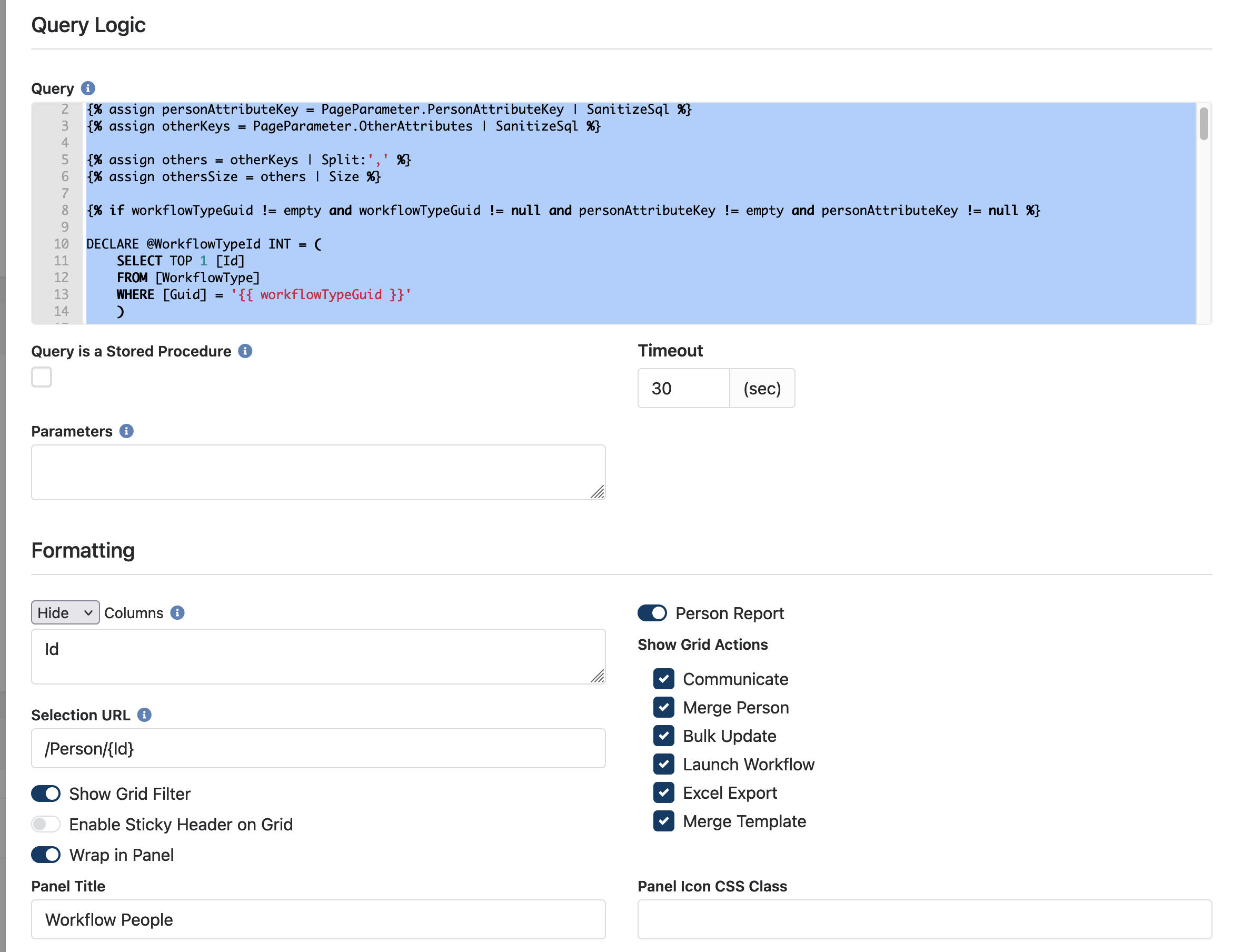1233x952 pixels.
Task: Click the 'WHERE [Guid]' code line
Action: tap(264, 295)
